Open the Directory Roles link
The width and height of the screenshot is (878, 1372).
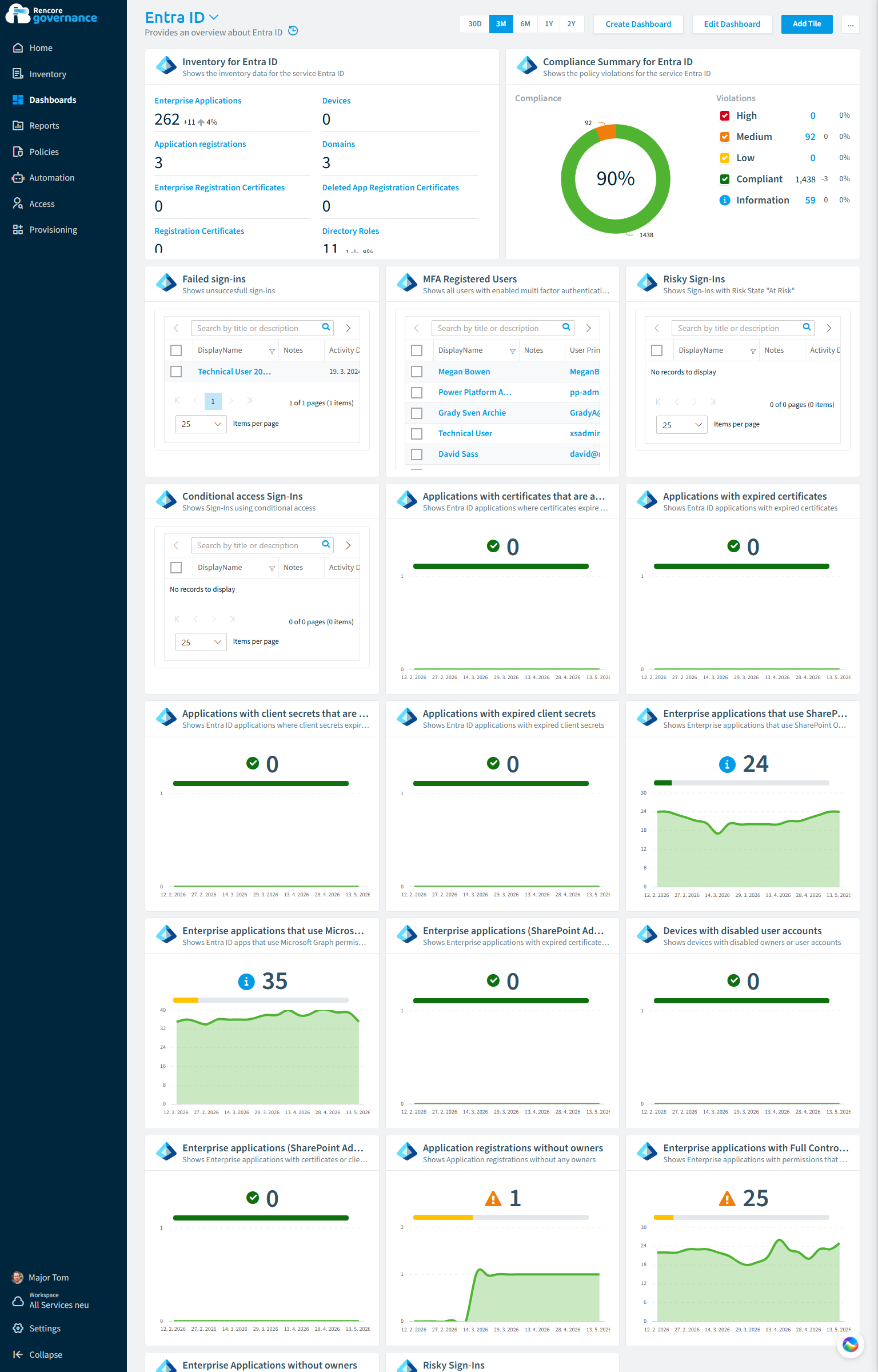click(x=350, y=231)
